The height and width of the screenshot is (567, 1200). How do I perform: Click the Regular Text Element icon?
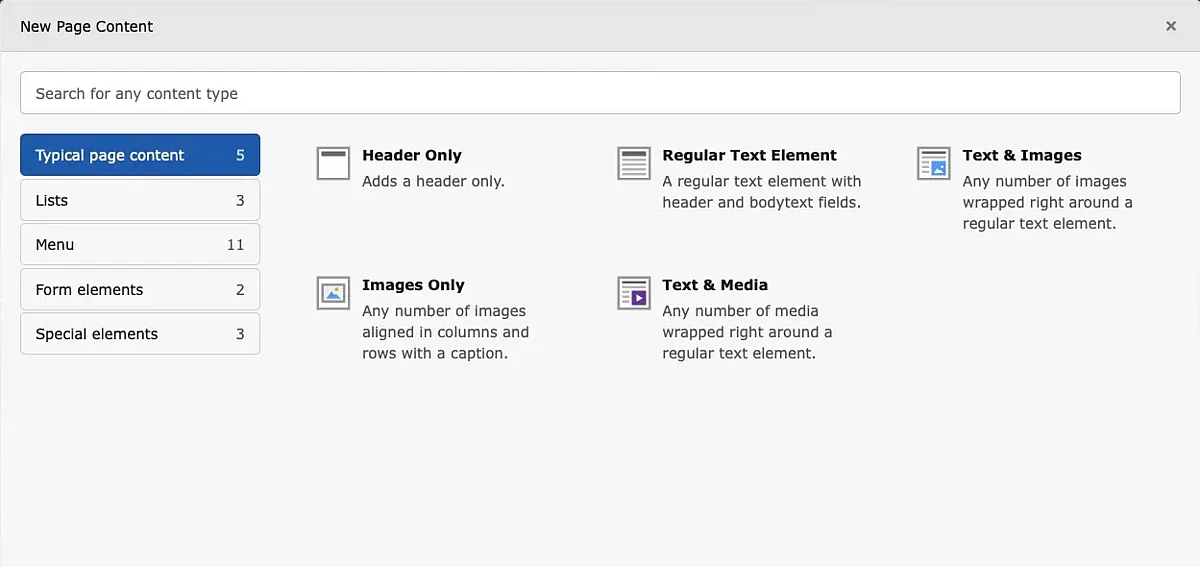(633, 163)
